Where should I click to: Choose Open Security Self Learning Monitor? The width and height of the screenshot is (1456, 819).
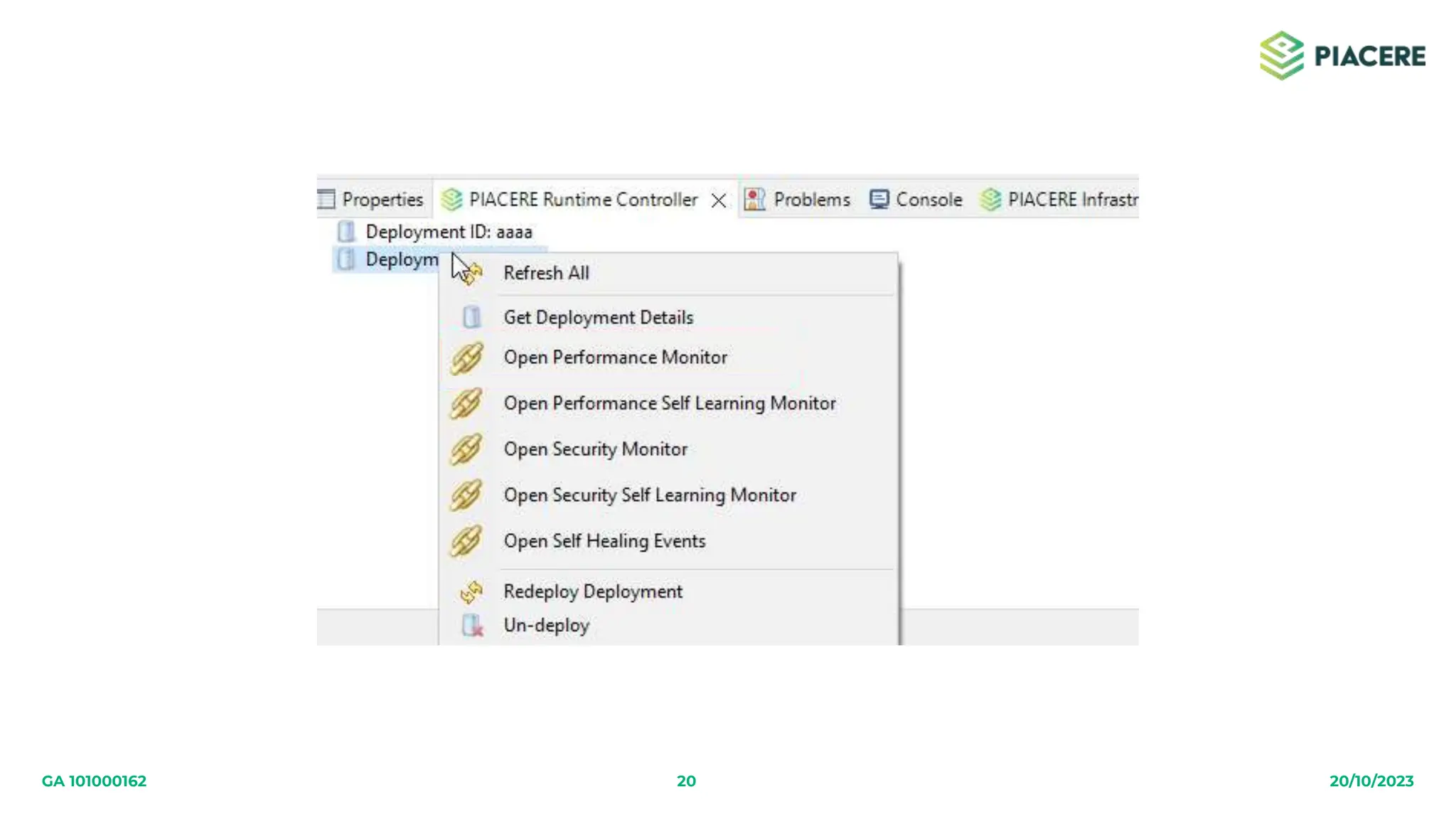coord(649,495)
